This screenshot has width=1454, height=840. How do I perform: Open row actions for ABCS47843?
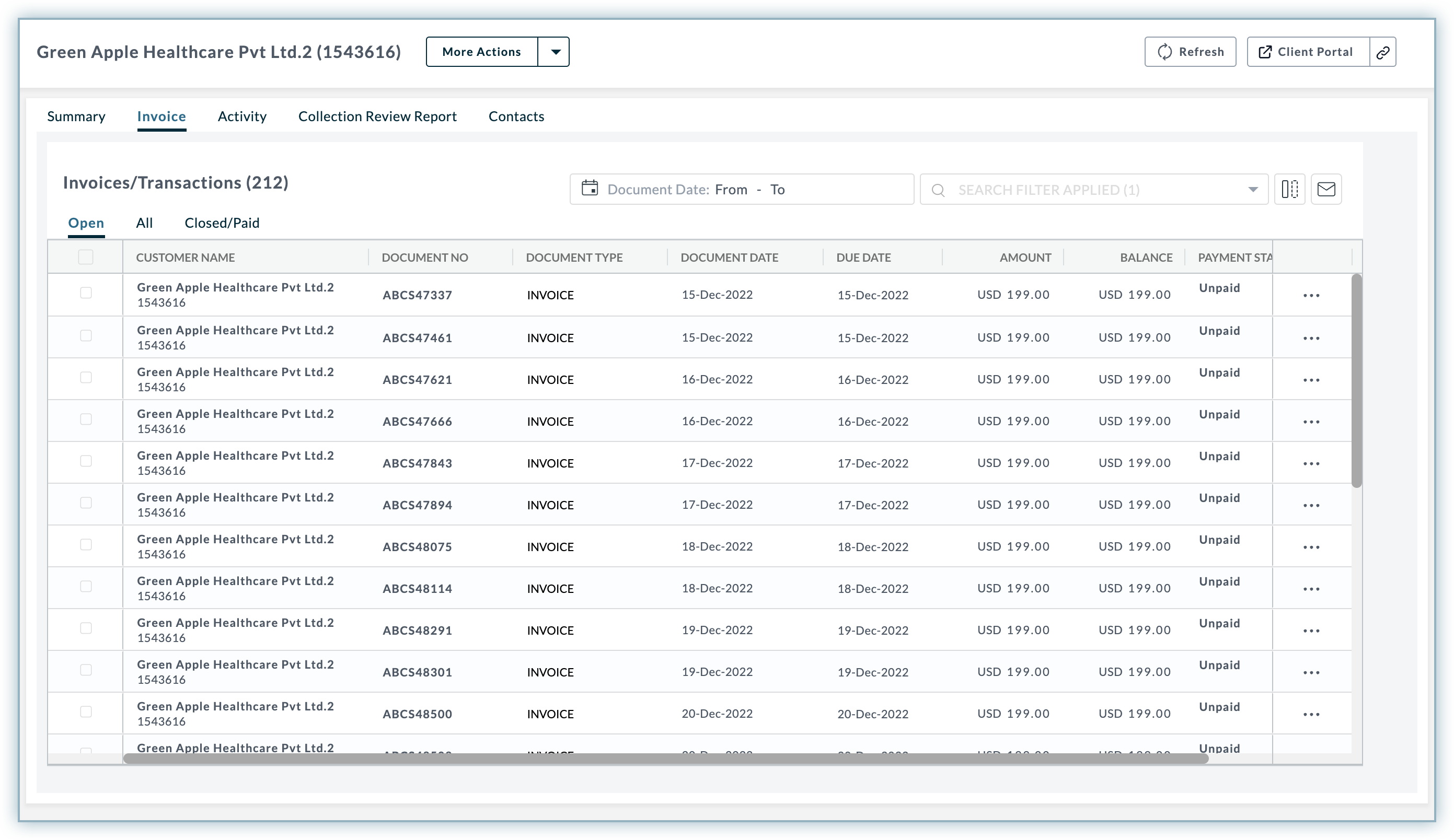1311,463
